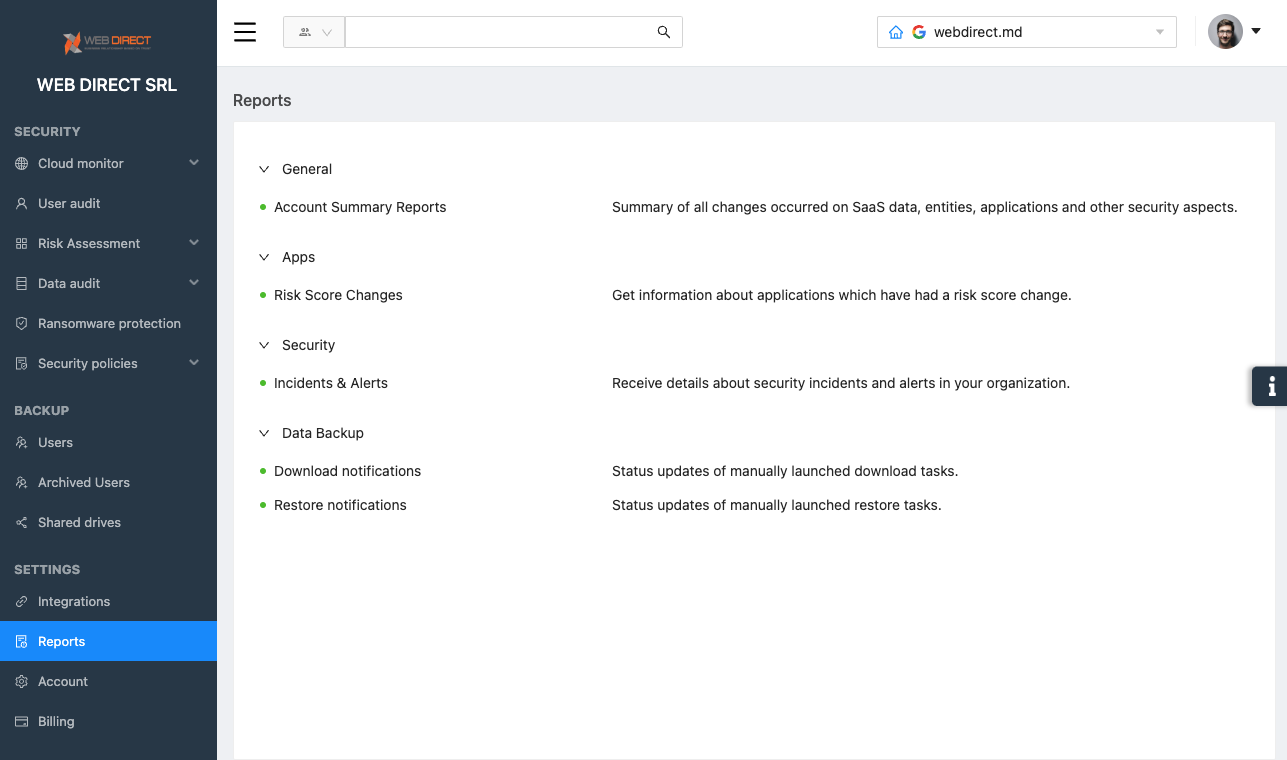Click the User audit person icon
The image size is (1287, 760).
[22, 203]
